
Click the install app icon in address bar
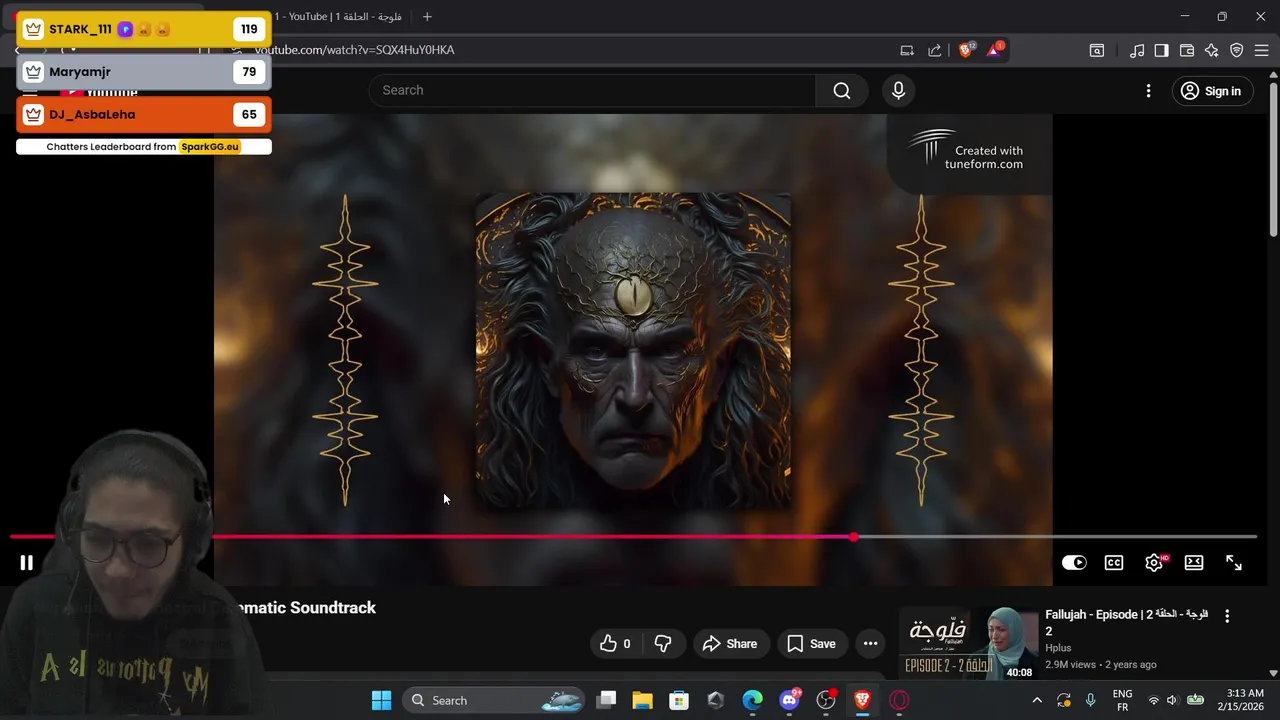[907, 50]
